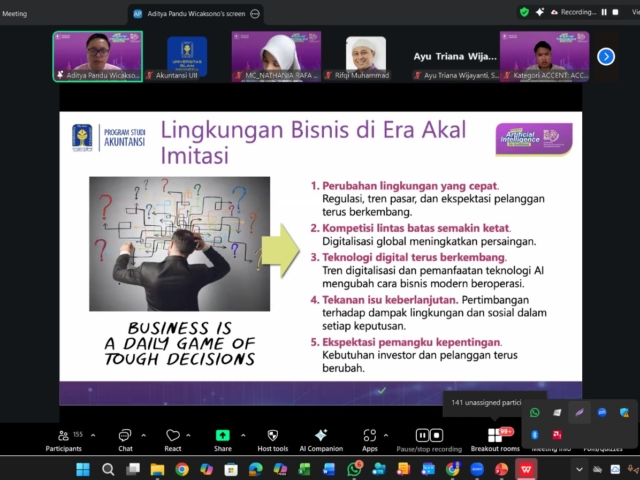The width and height of the screenshot is (640, 480).
Task: Click the green Share screen button
Action: pyautogui.click(x=222, y=436)
